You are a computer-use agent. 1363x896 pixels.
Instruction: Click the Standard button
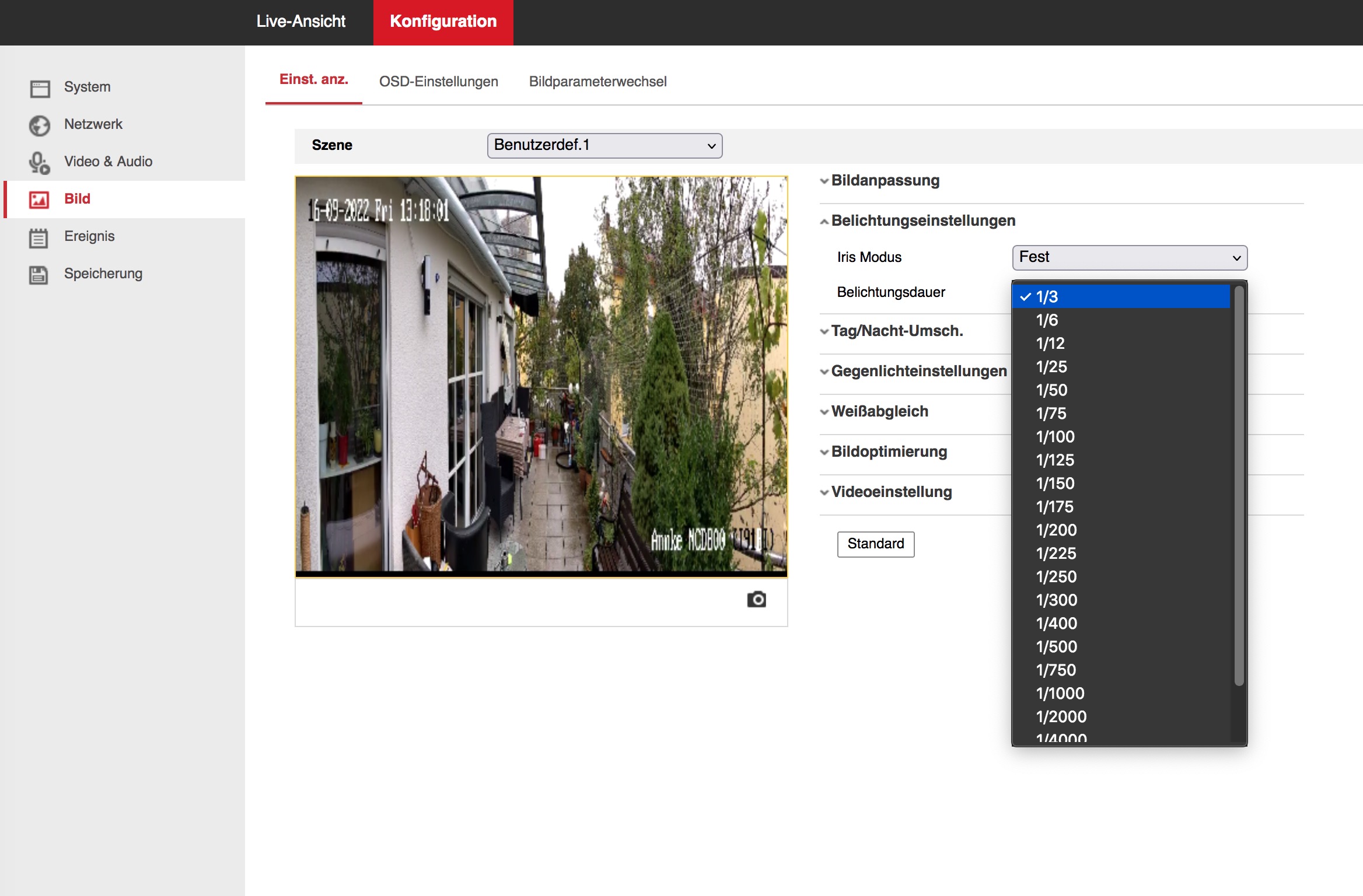pyautogui.click(x=875, y=544)
